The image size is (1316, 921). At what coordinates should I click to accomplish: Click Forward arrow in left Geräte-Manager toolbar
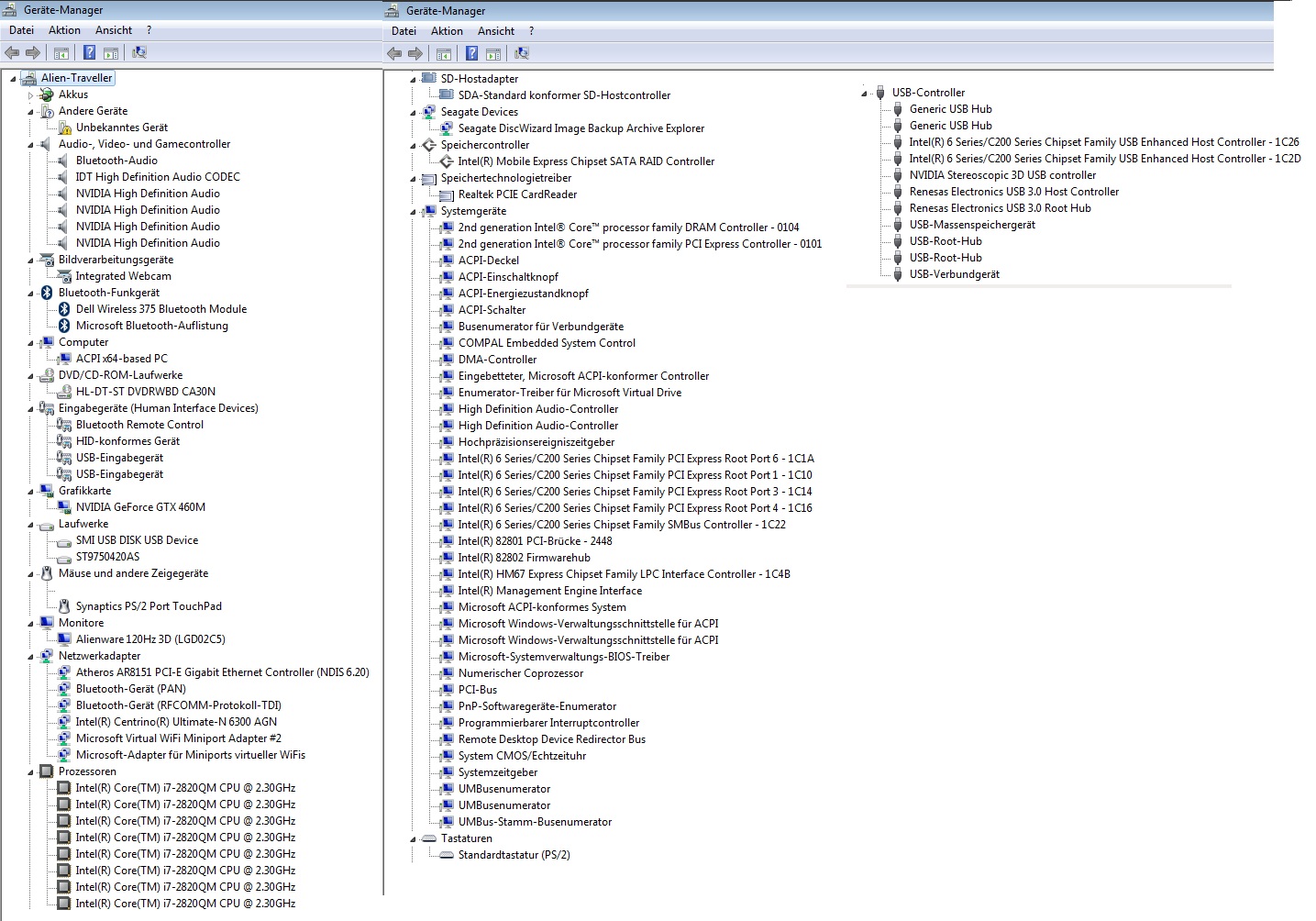click(x=33, y=52)
